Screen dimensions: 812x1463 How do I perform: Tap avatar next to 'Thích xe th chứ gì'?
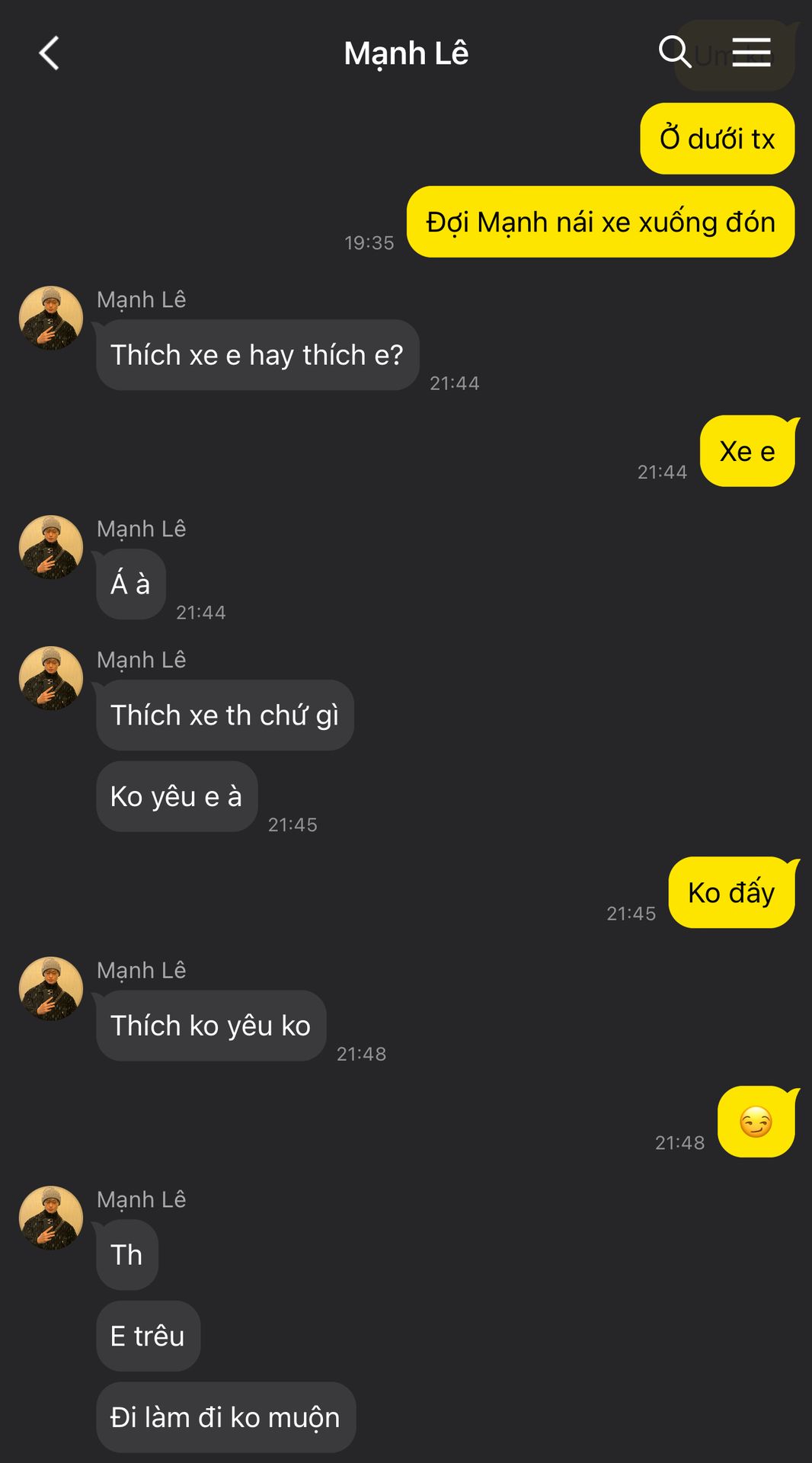click(x=51, y=678)
